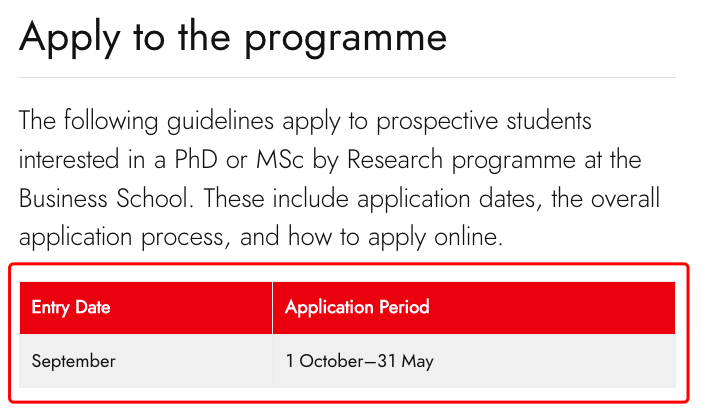This screenshot has height=414, width=710.
Task: Click the word "Research" in the paragraph
Action: [500, 160]
